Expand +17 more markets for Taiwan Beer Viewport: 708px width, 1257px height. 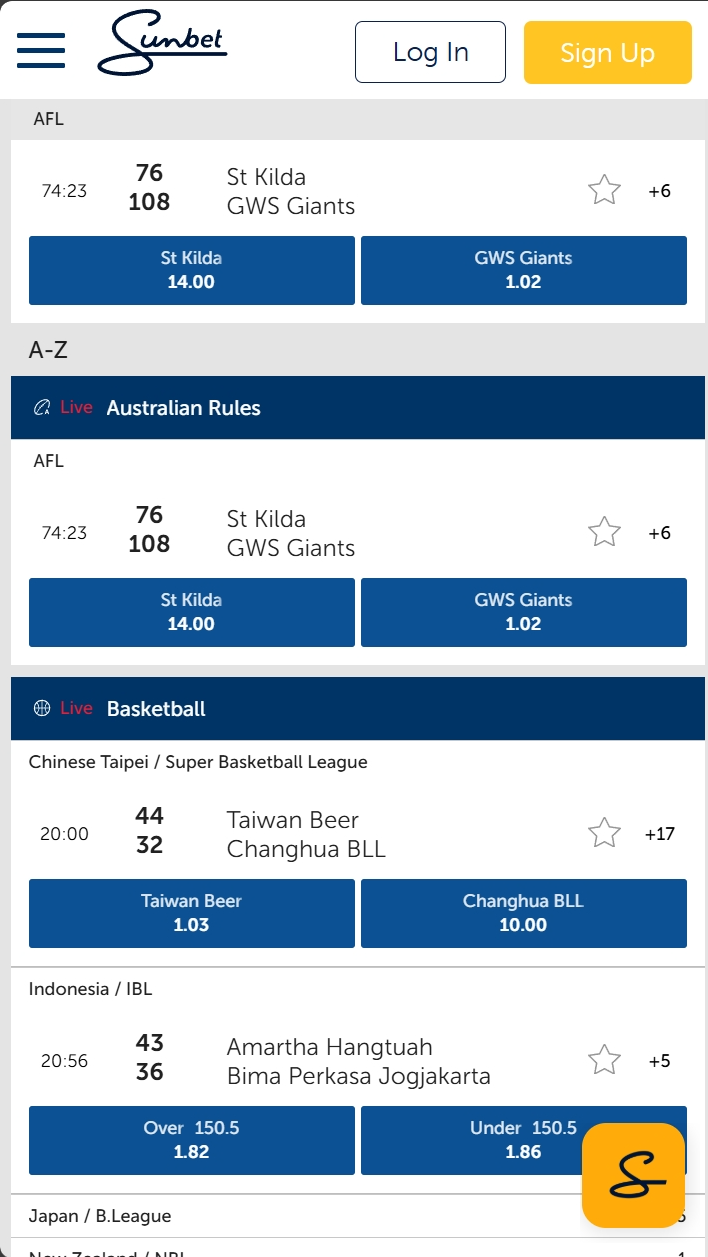coord(660,833)
